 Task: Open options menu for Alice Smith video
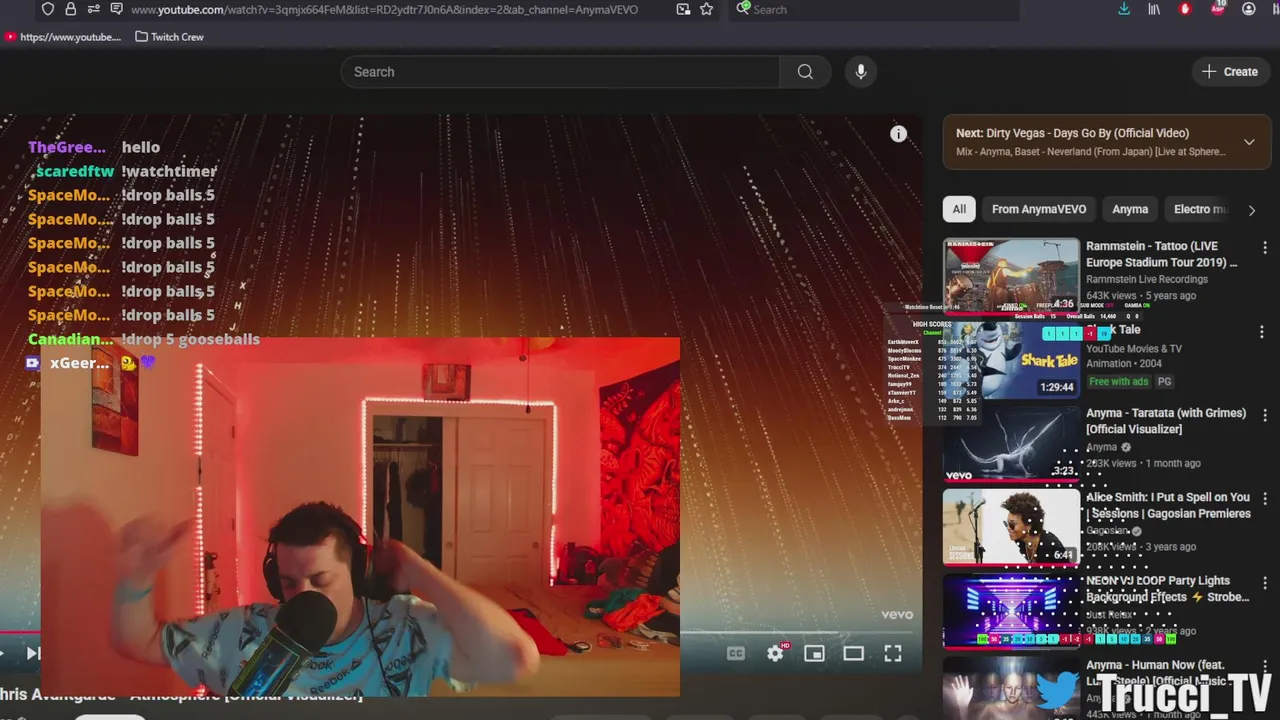(1264, 498)
